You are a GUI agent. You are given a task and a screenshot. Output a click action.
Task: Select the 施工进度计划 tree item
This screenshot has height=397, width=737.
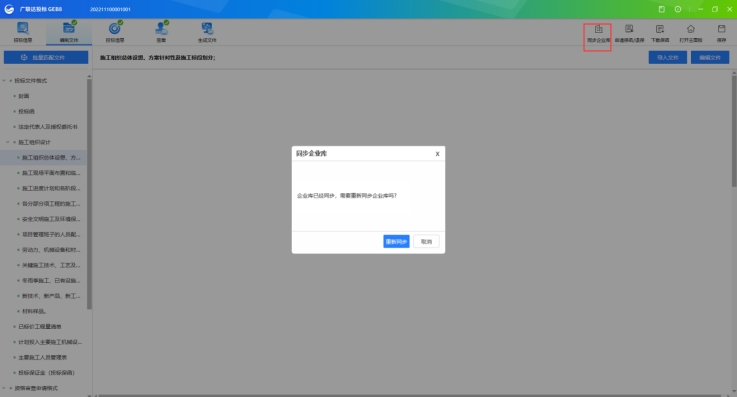coord(51,188)
